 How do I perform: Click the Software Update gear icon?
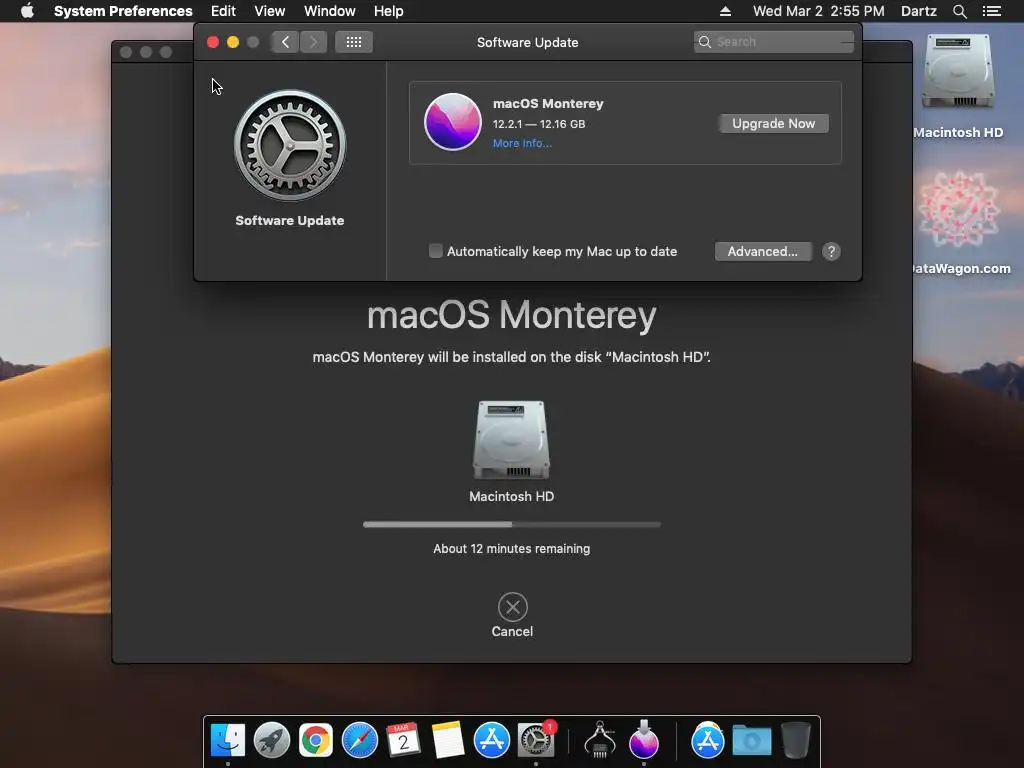tap(290, 145)
